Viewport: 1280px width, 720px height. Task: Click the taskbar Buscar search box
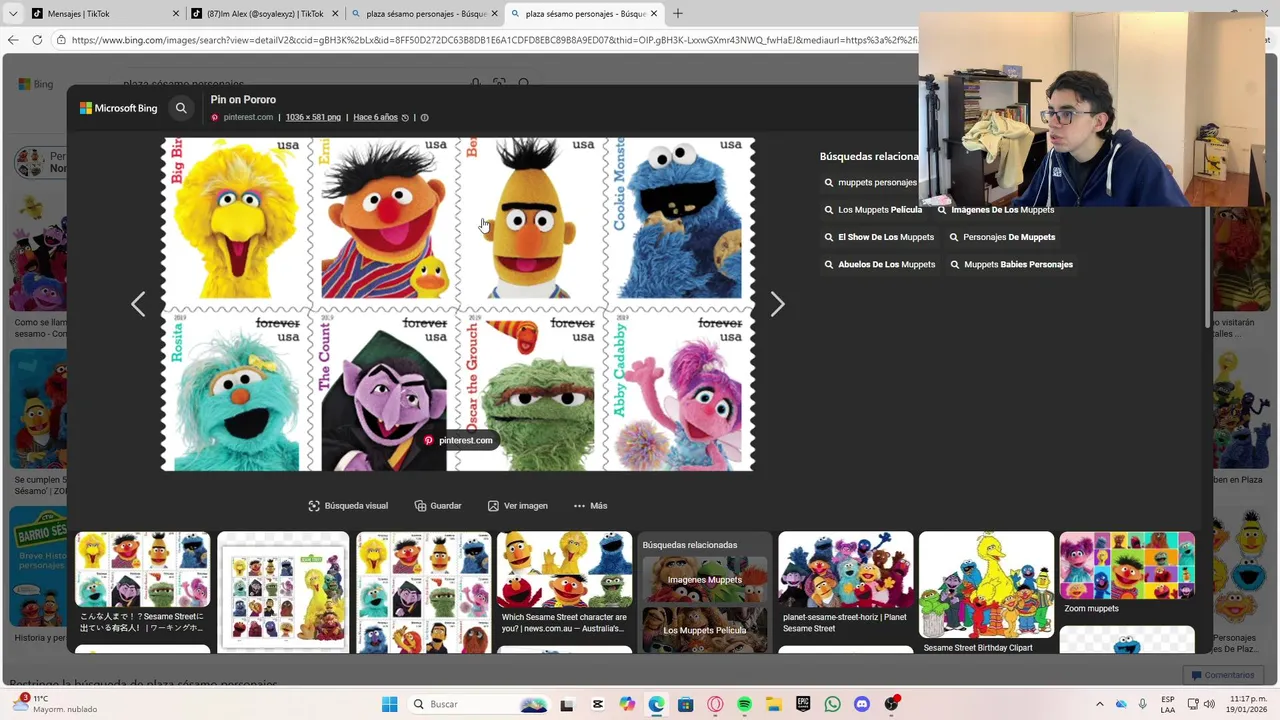point(480,704)
